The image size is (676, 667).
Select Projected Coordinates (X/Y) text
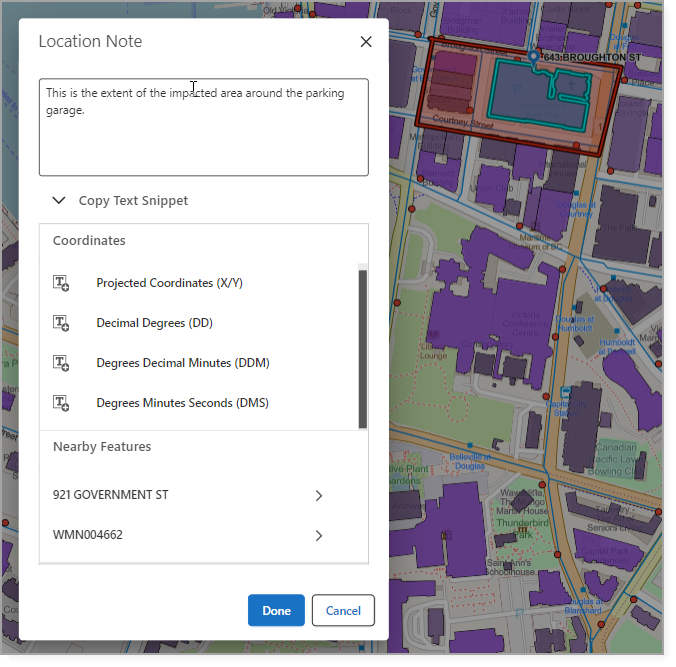click(169, 283)
